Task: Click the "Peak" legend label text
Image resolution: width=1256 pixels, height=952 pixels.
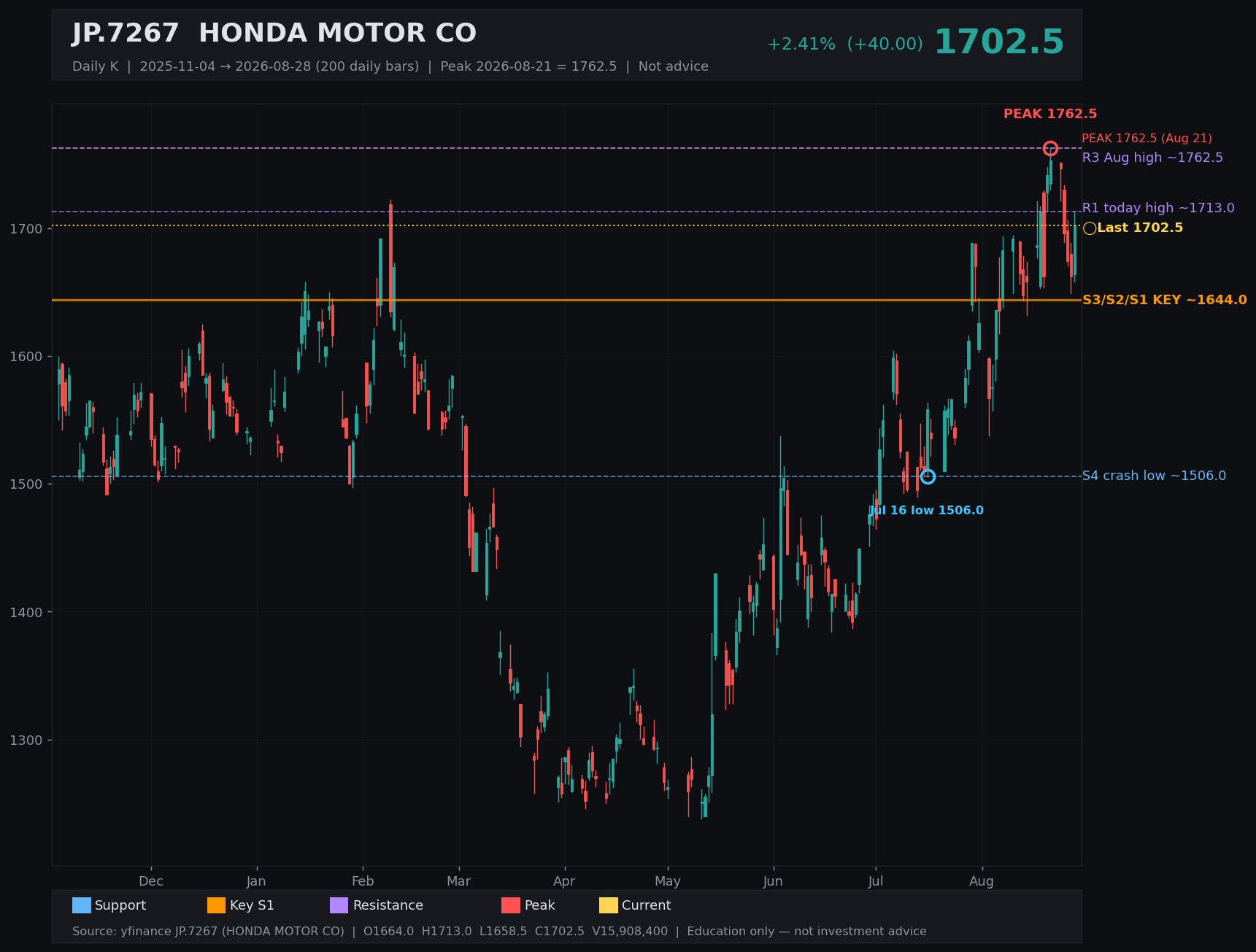Action: 540,905
